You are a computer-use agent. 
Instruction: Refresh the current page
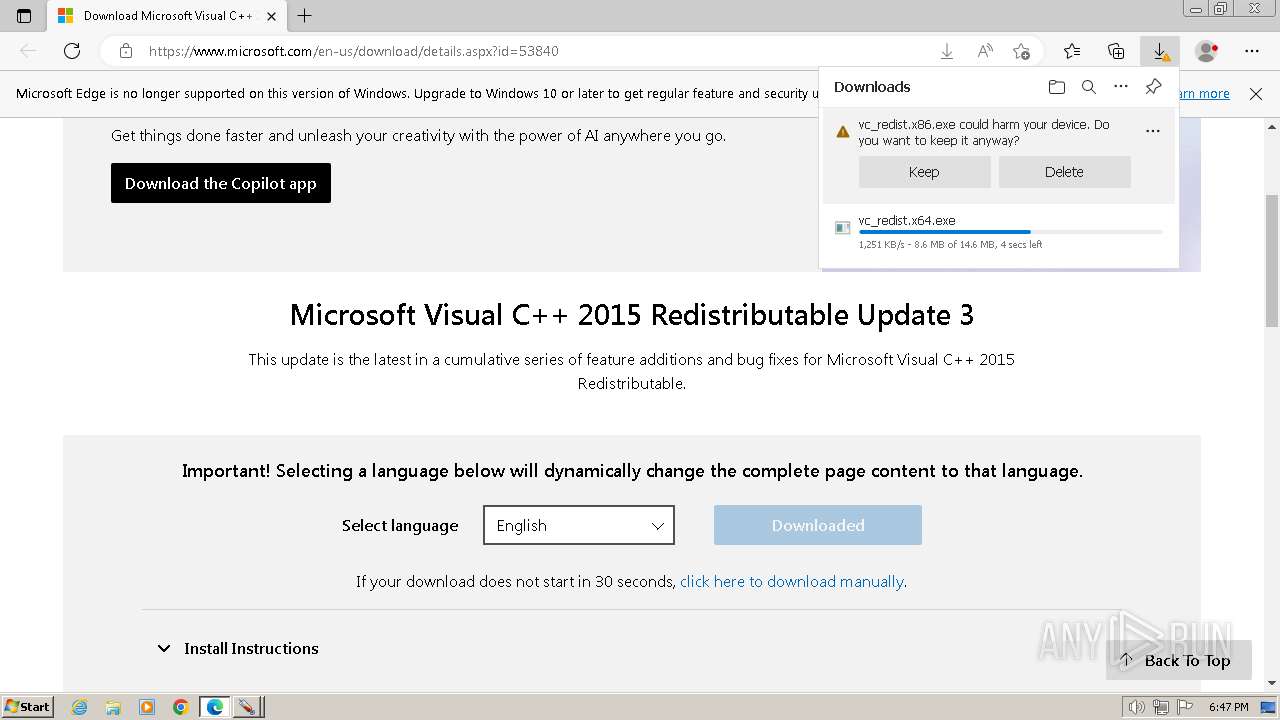(72, 51)
